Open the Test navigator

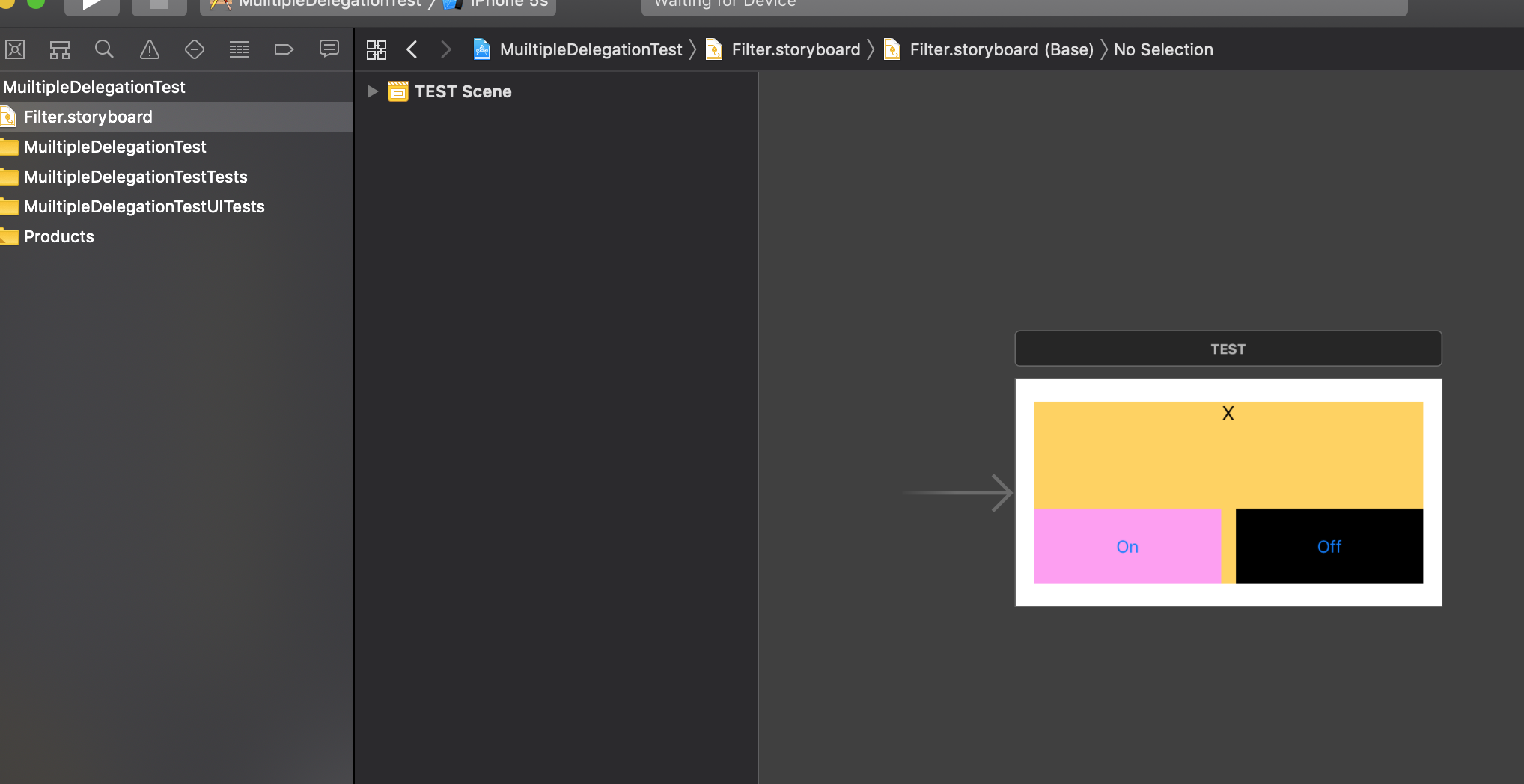pos(194,49)
